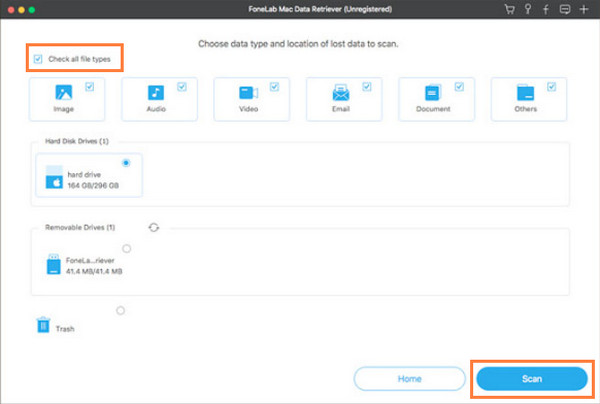The image size is (600, 404).
Task: Minimize the window with the yellow button
Action: coord(21,10)
